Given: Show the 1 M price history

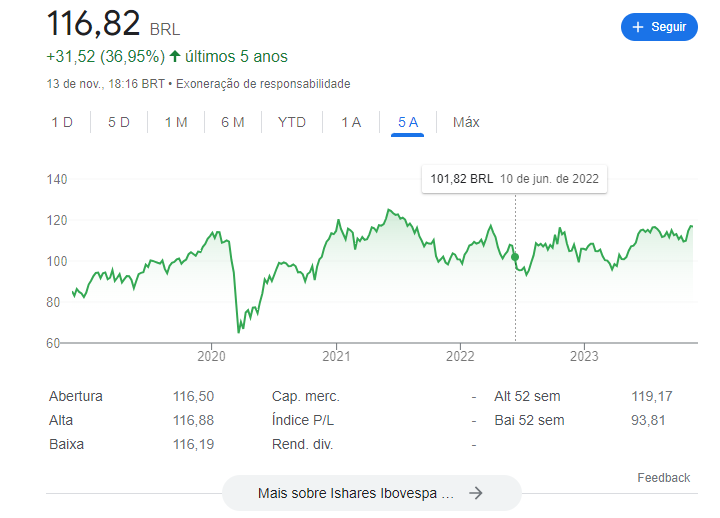Looking at the screenshot, I should click(176, 122).
